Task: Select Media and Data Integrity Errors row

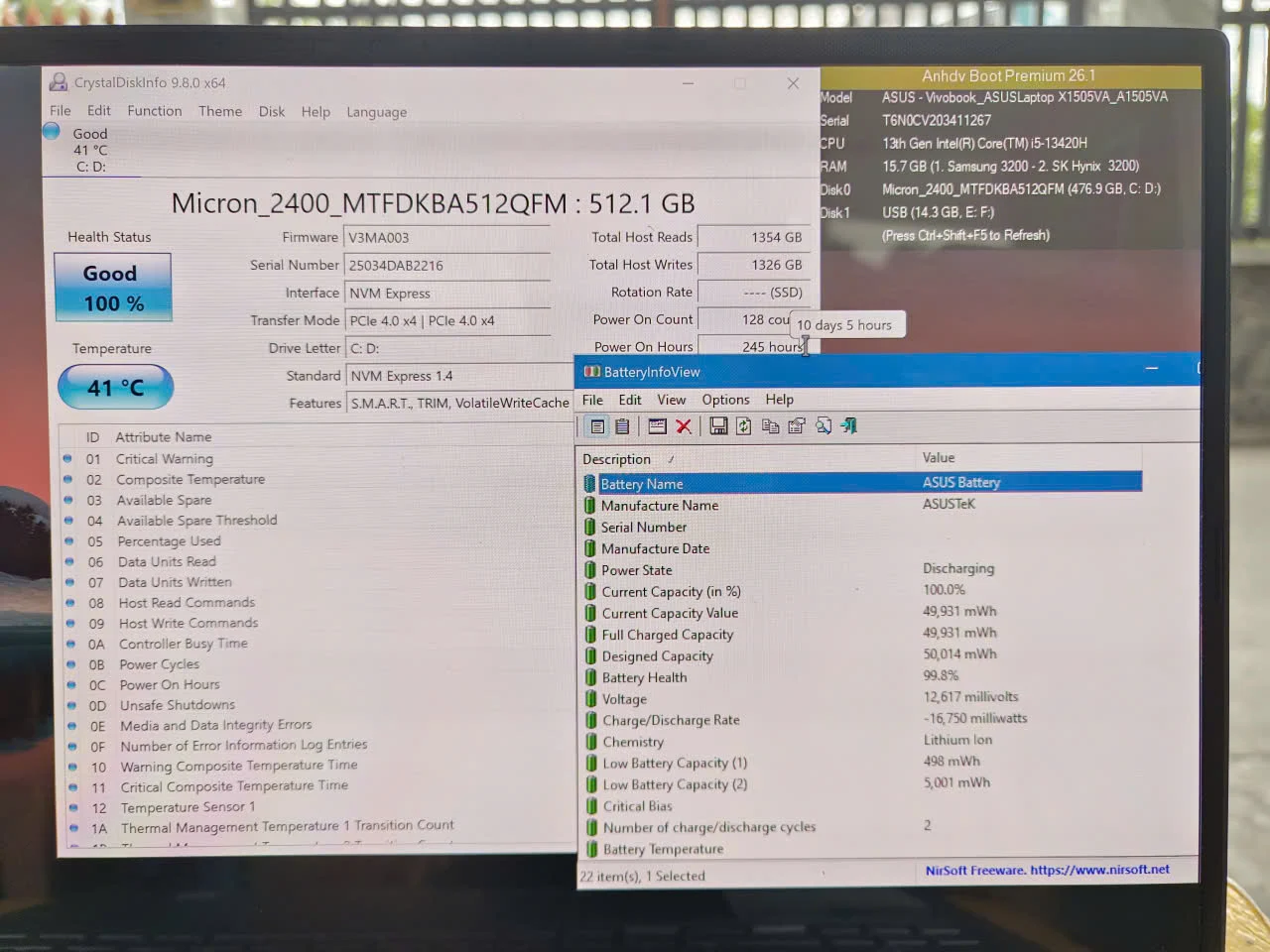Action: (x=320, y=726)
